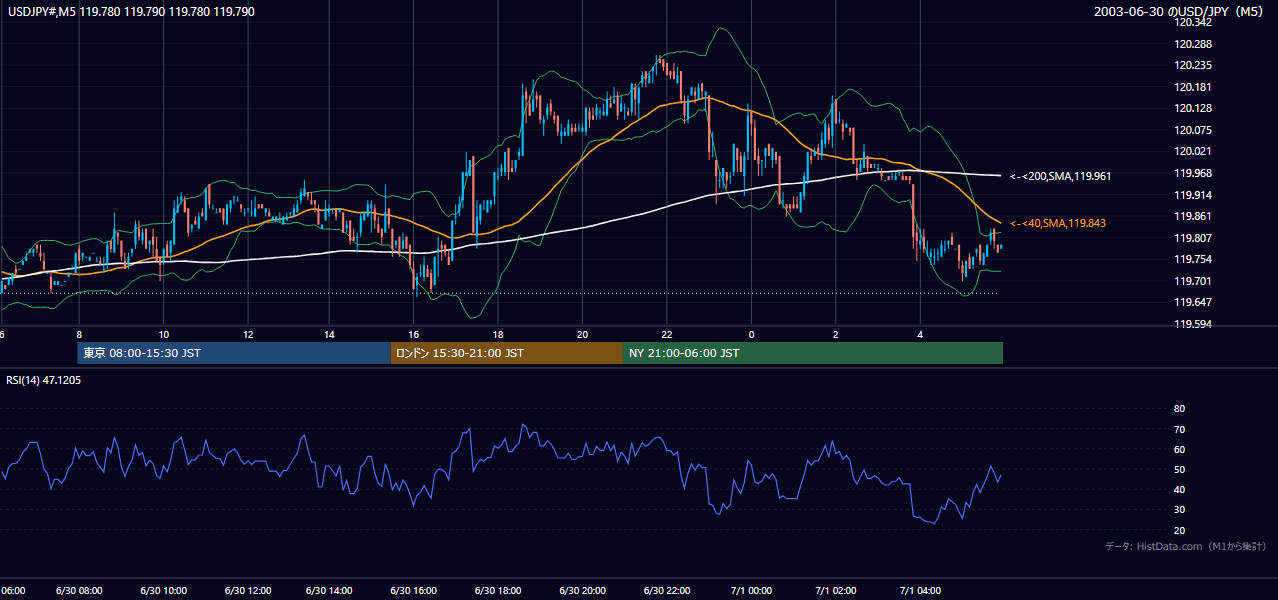The width and height of the screenshot is (1278, 600).
Task: Click the bottom axis label 6/30 20:00
Action: click(583, 591)
